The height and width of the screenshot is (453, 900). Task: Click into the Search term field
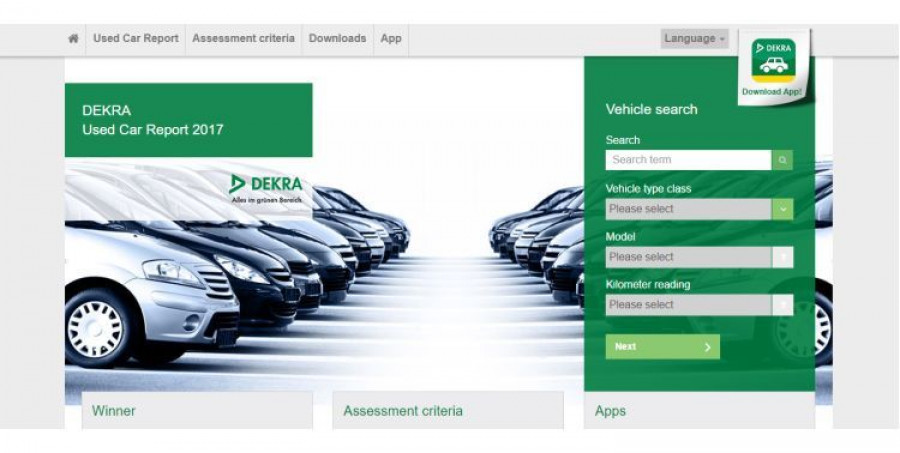point(688,160)
